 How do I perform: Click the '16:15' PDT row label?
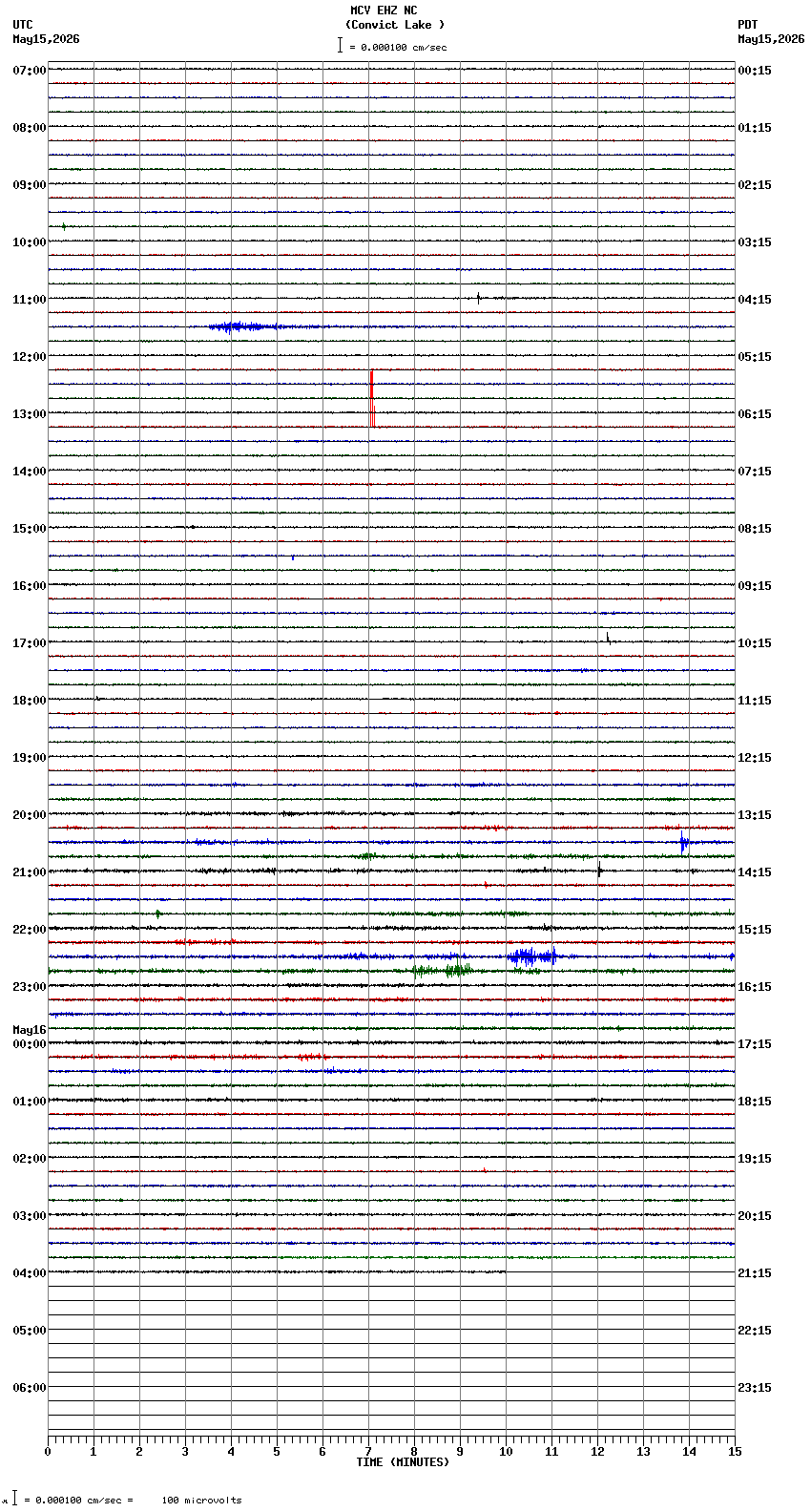click(755, 987)
